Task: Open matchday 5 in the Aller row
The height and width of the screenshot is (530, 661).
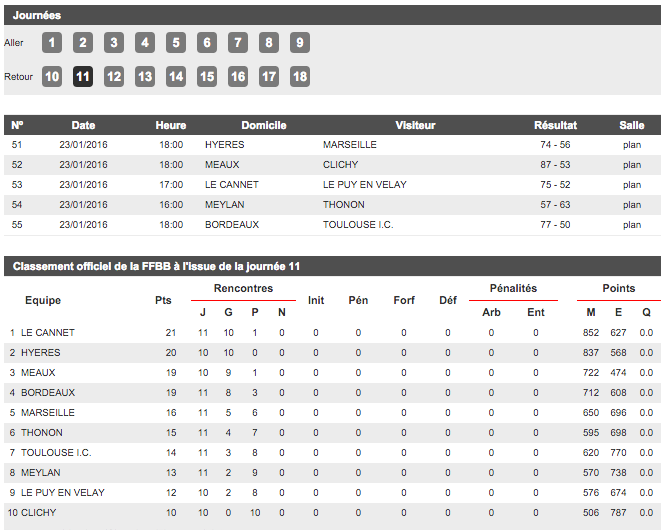Action: (x=176, y=43)
